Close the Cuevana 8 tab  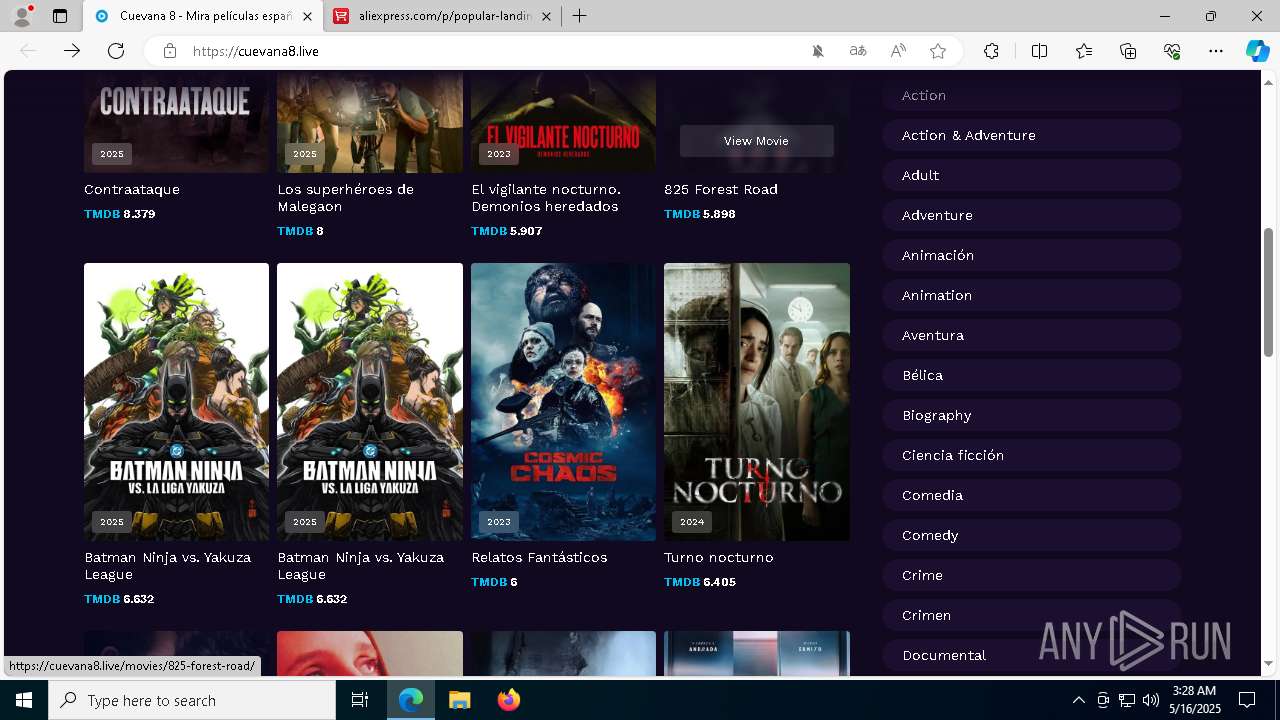click(x=307, y=16)
